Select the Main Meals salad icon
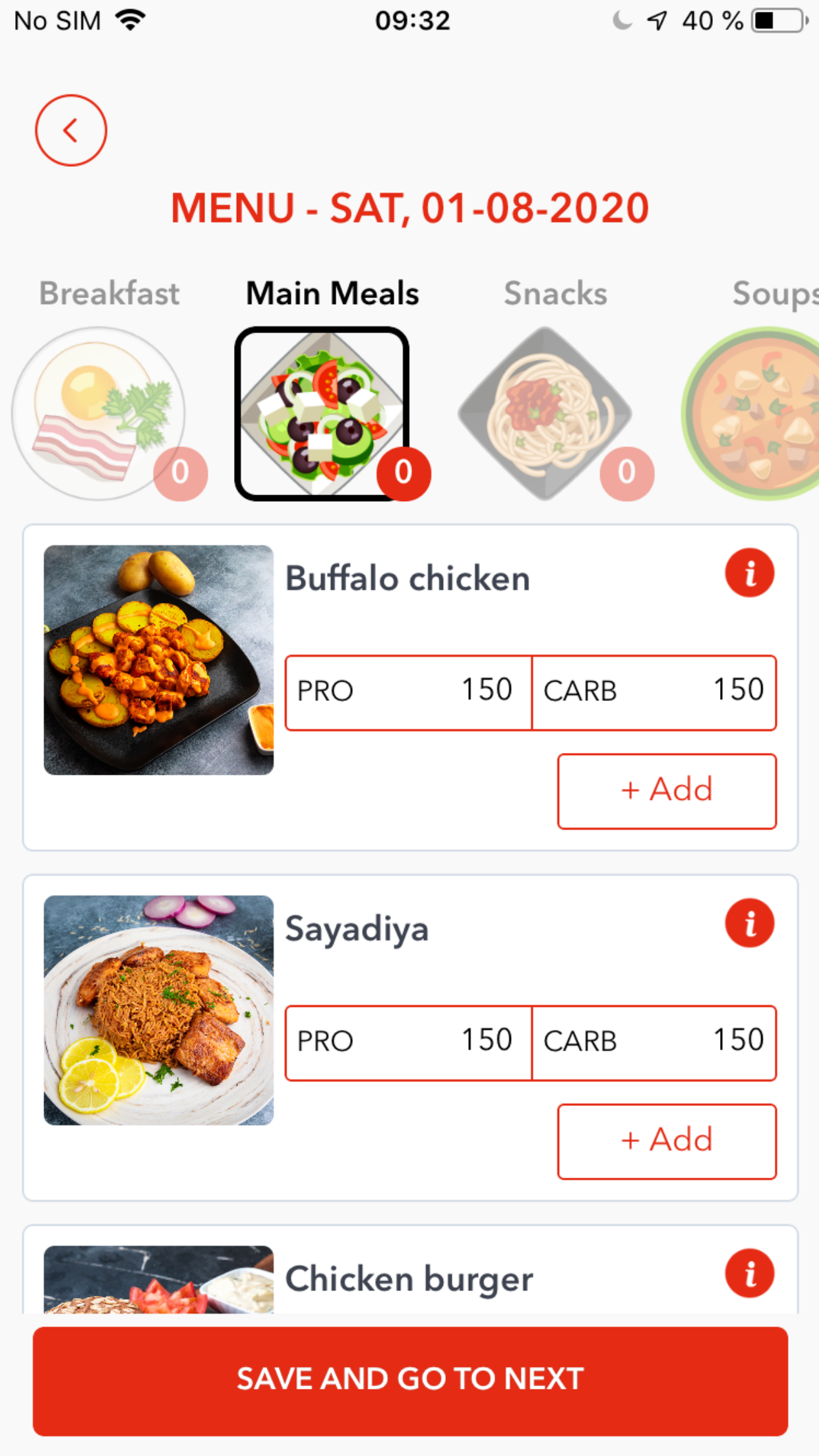This screenshot has width=819, height=1456. (322, 413)
